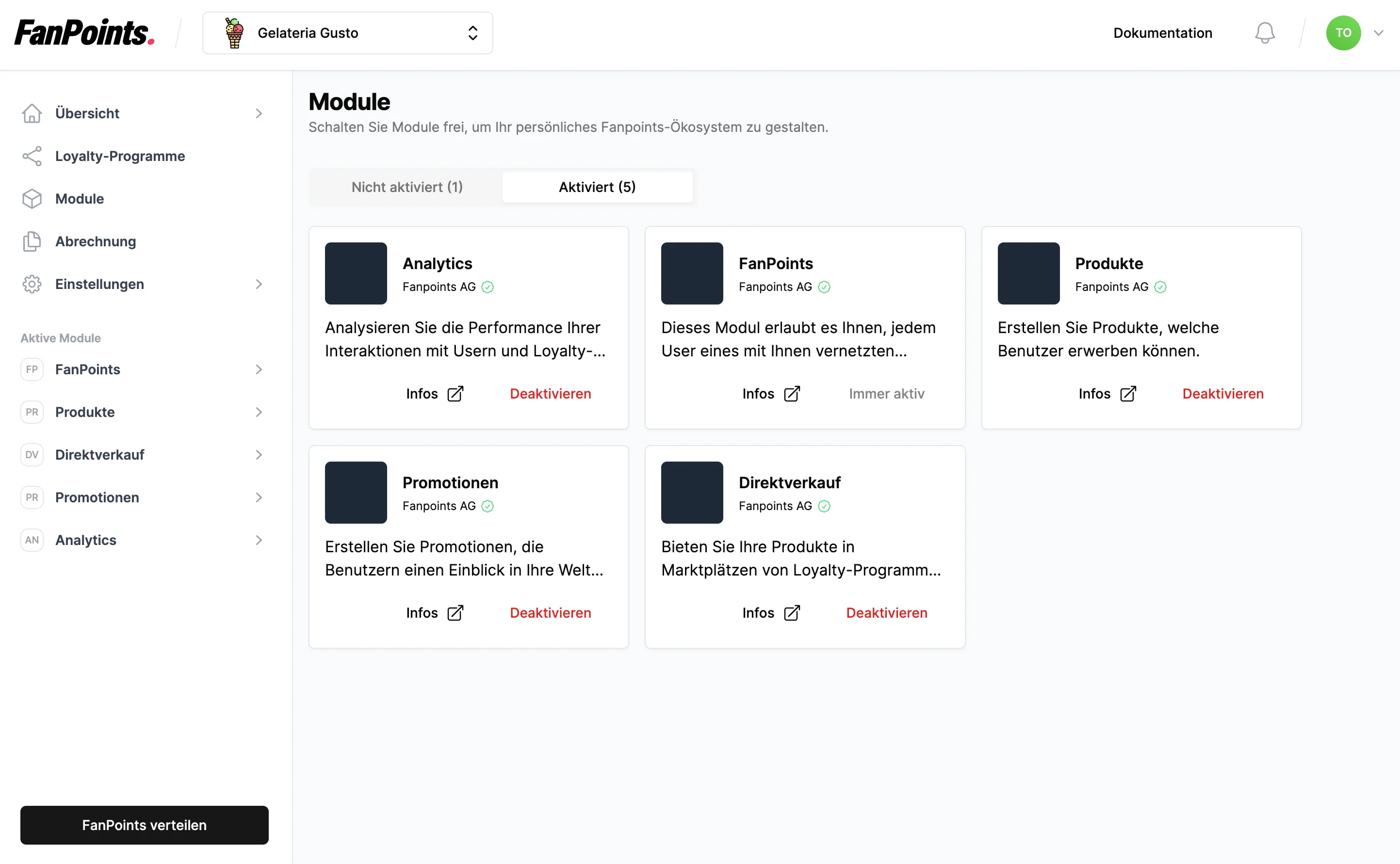Click the Abrechnung document icon
The image size is (1400, 864).
(31, 241)
